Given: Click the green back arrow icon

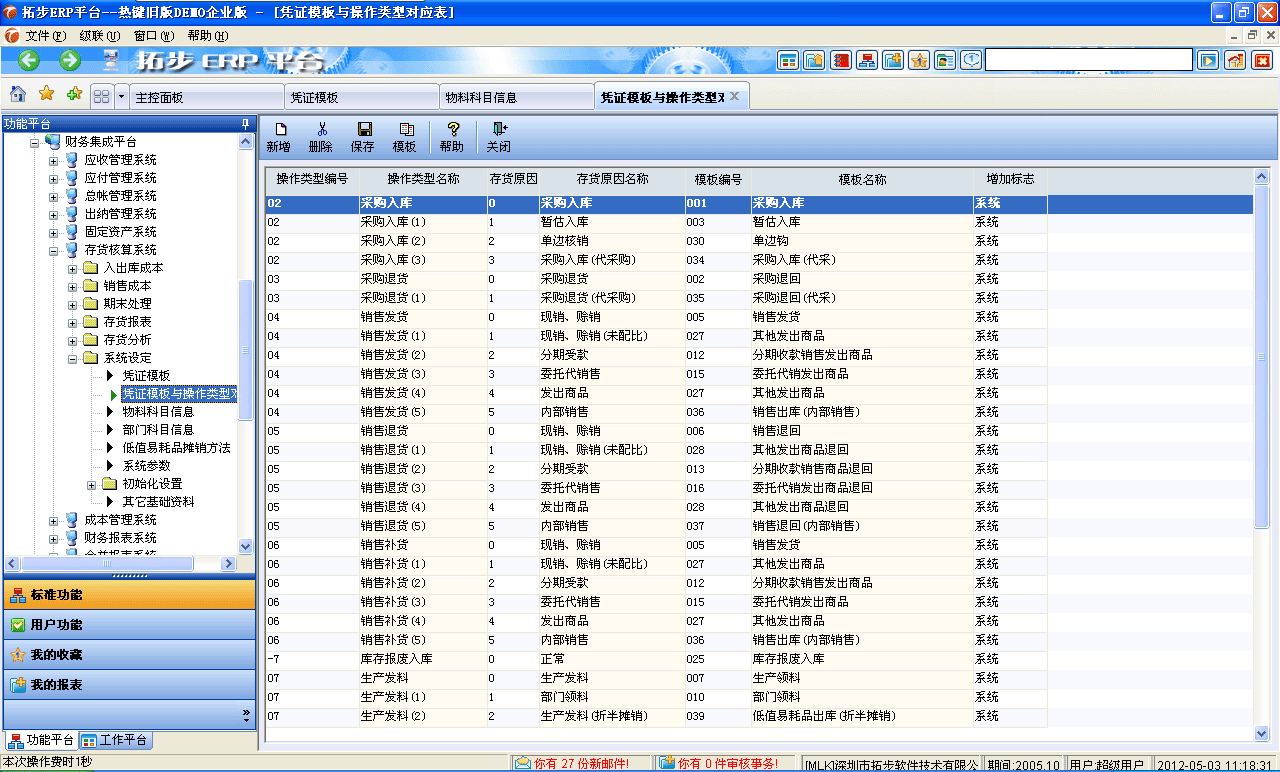Looking at the screenshot, I should pyautogui.click(x=29, y=60).
